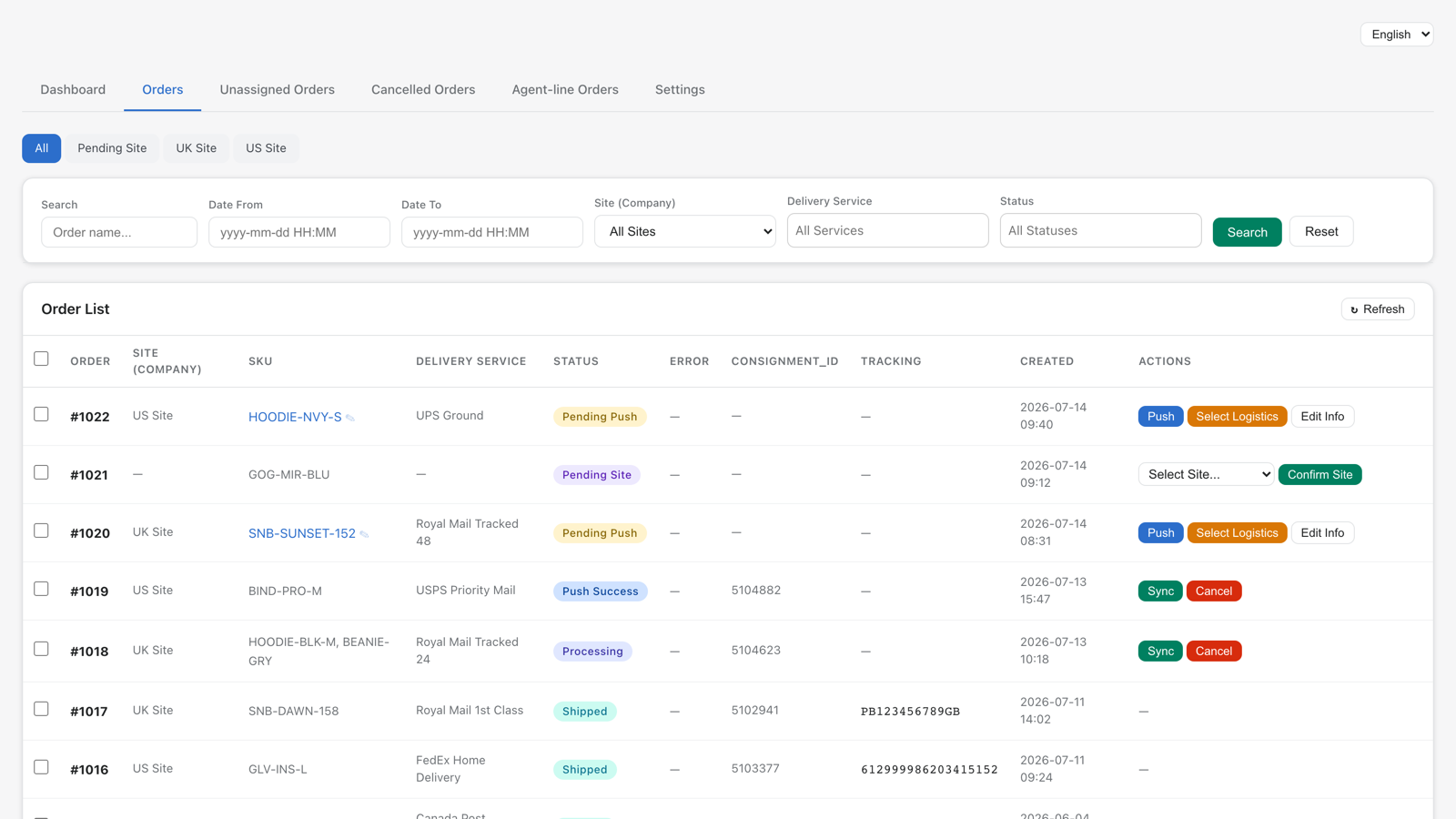Open the English language dropdown
Image resolution: width=1456 pixels, height=819 pixels.
[1397, 35]
